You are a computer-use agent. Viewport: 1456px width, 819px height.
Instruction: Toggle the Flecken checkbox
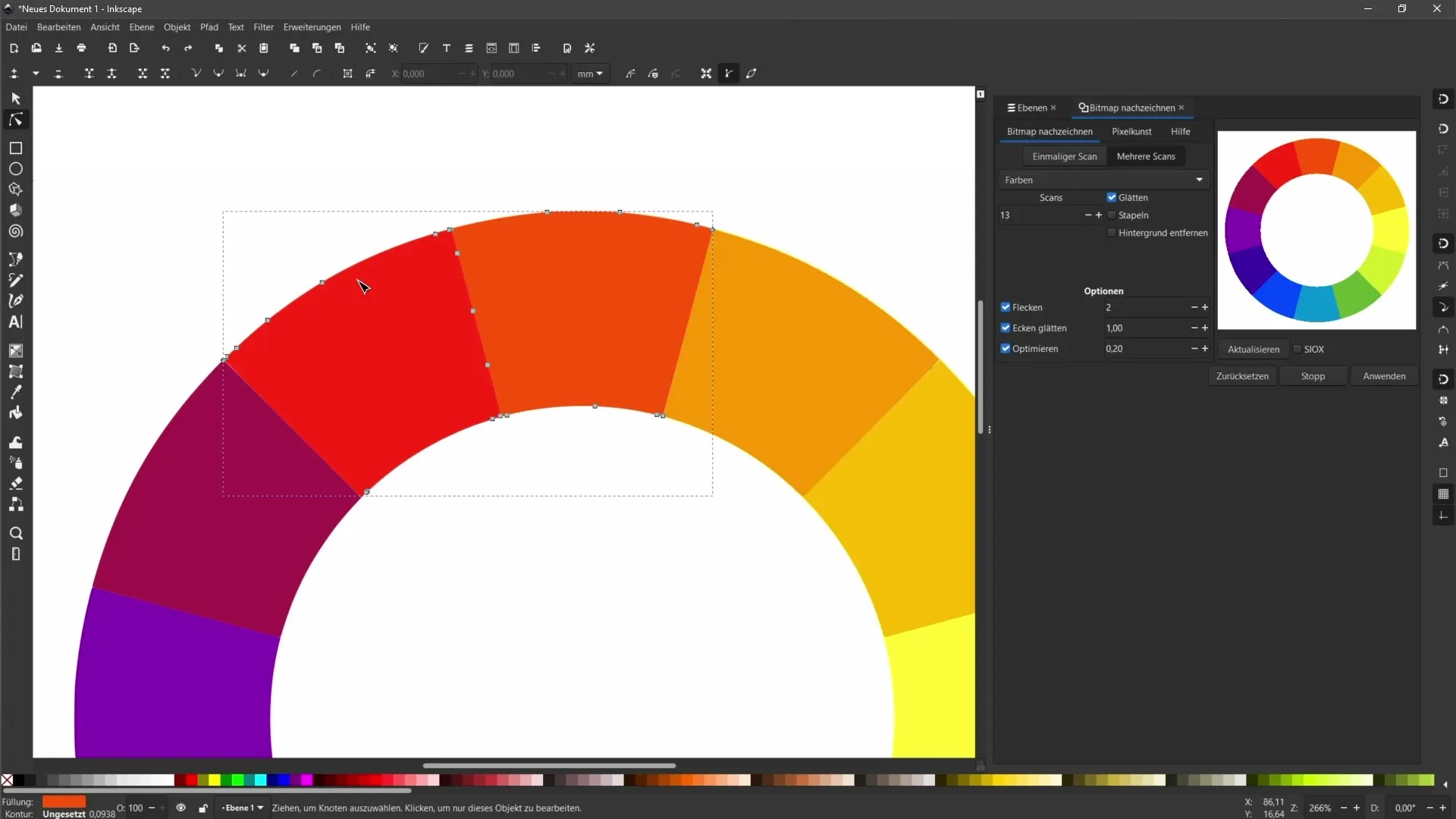point(1006,307)
